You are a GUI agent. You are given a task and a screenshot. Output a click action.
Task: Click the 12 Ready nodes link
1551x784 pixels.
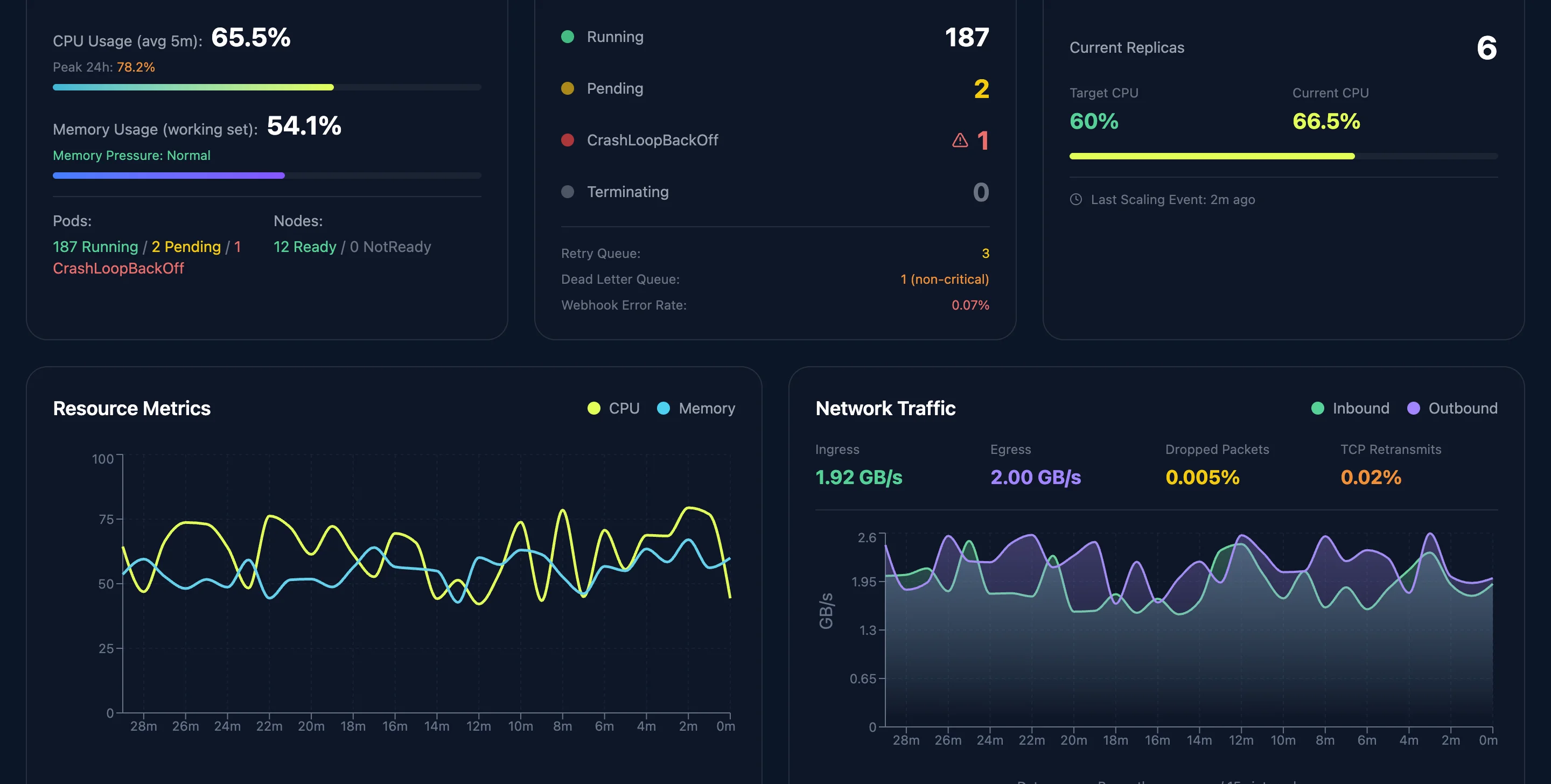pos(304,246)
